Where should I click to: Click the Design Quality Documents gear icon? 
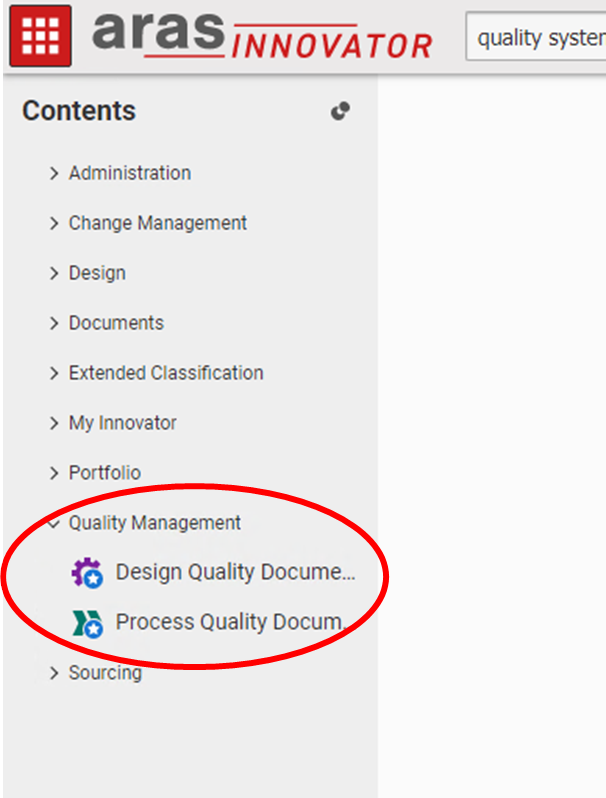[87, 573]
